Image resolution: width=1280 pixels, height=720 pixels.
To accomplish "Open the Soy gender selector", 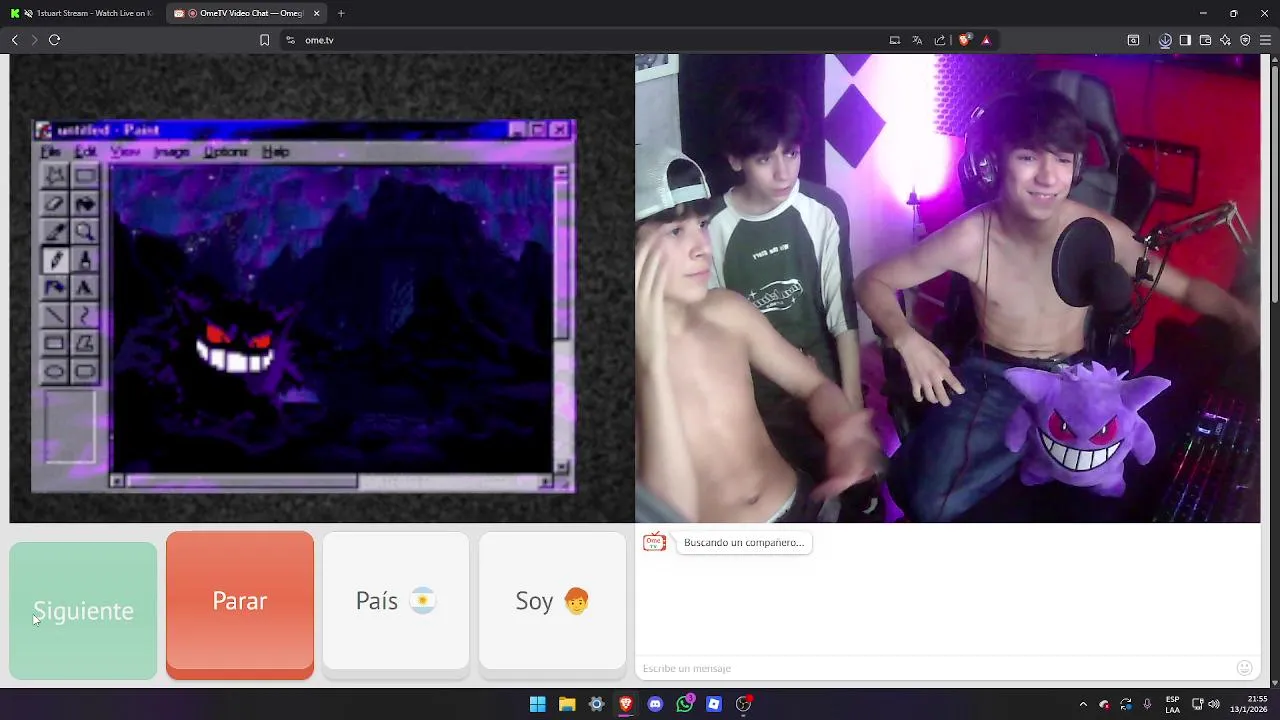I will click(552, 600).
